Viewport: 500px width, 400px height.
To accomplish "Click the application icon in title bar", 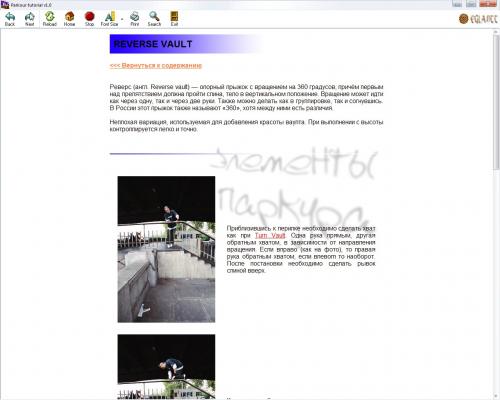I will [x=5, y=5].
